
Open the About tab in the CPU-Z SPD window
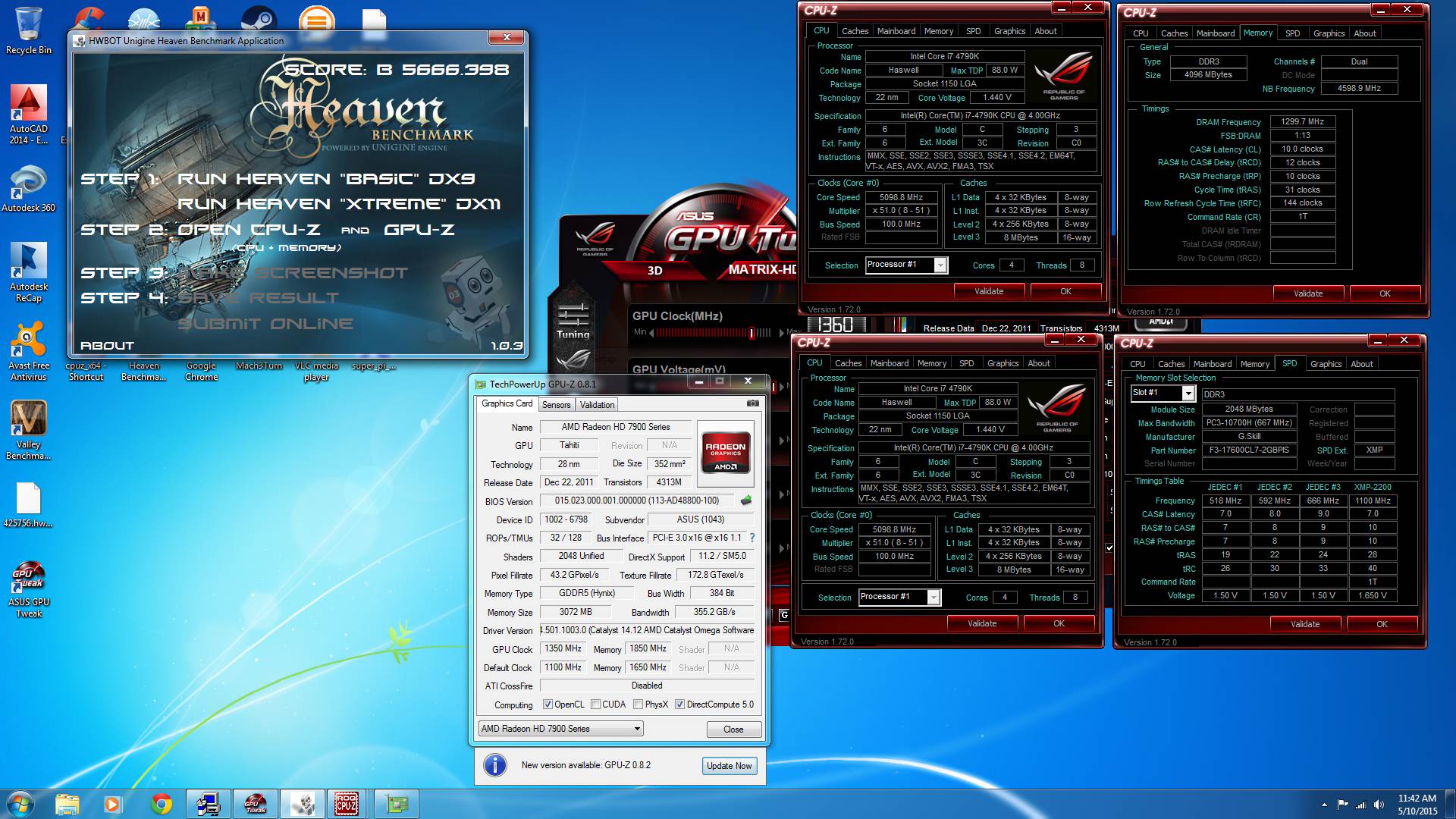1361,364
